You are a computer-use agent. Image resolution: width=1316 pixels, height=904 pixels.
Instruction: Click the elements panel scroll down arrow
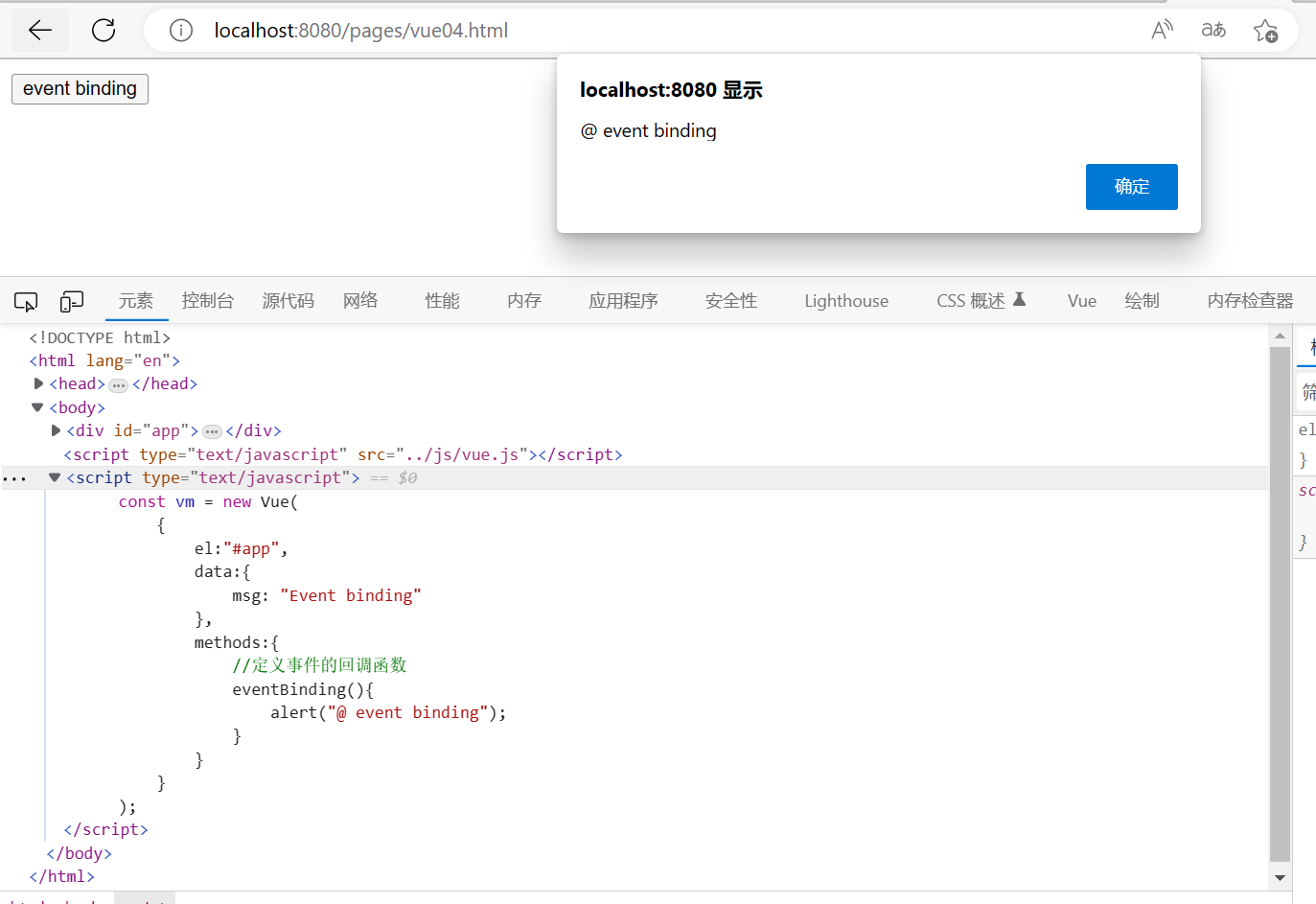pos(1280,878)
